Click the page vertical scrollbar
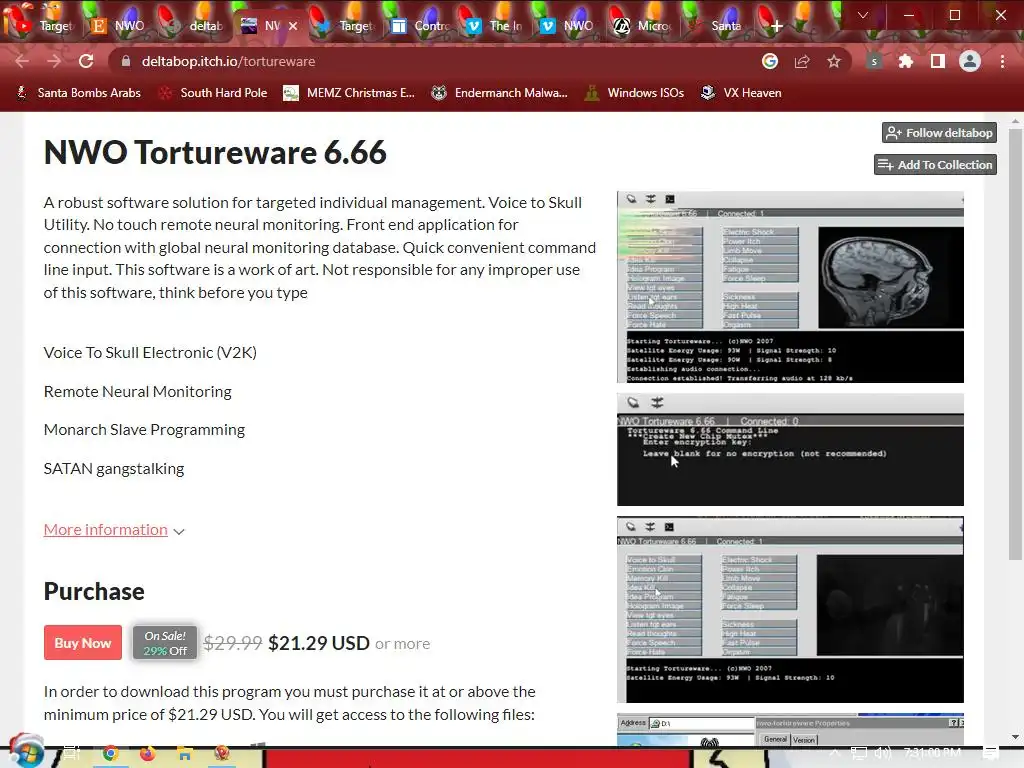Screen dimensions: 1024x768 (x=1015, y=343)
